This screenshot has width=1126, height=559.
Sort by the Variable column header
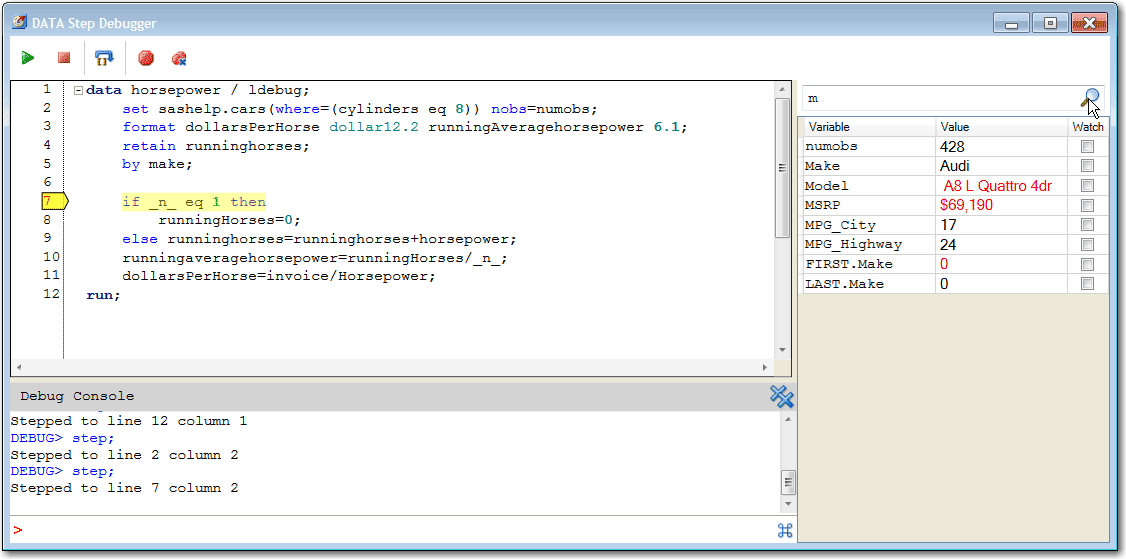(868, 127)
